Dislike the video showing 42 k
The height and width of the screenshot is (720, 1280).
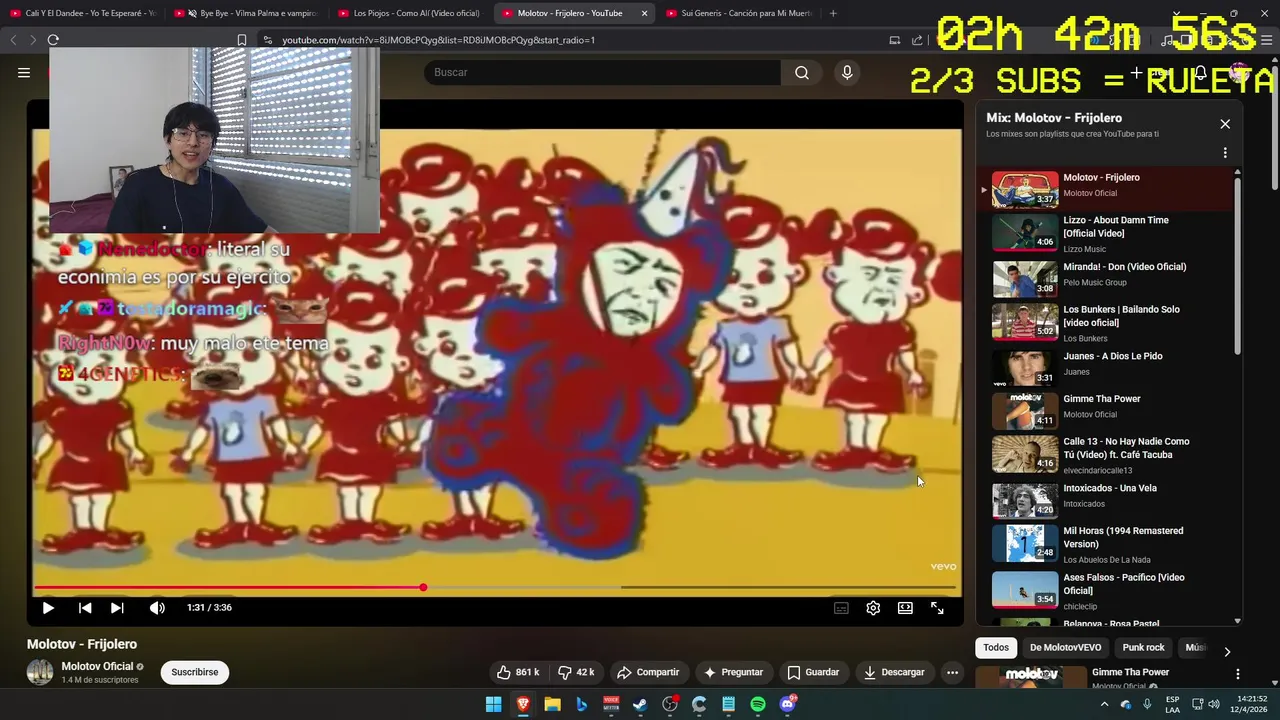coord(576,672)
